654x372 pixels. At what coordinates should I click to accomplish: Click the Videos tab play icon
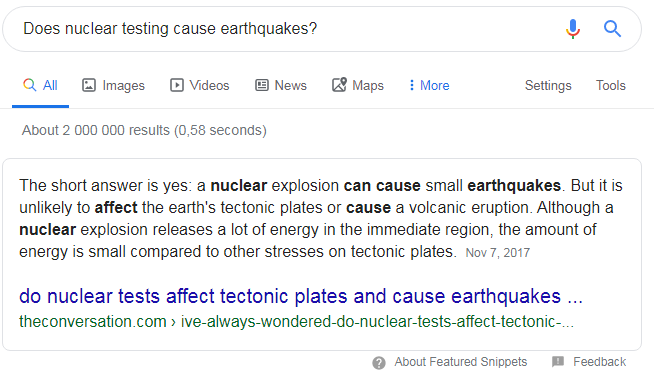tap(176, 85)
